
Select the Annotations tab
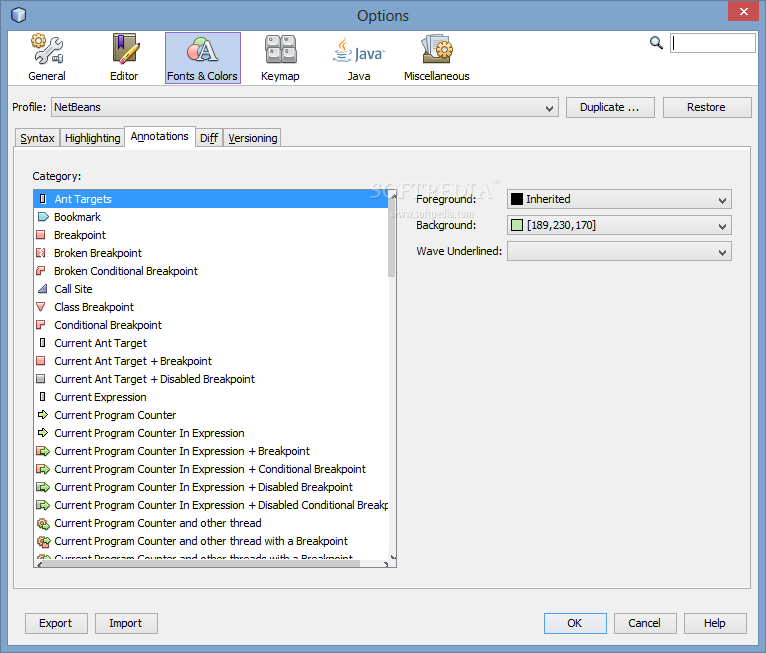click(160, 136)
